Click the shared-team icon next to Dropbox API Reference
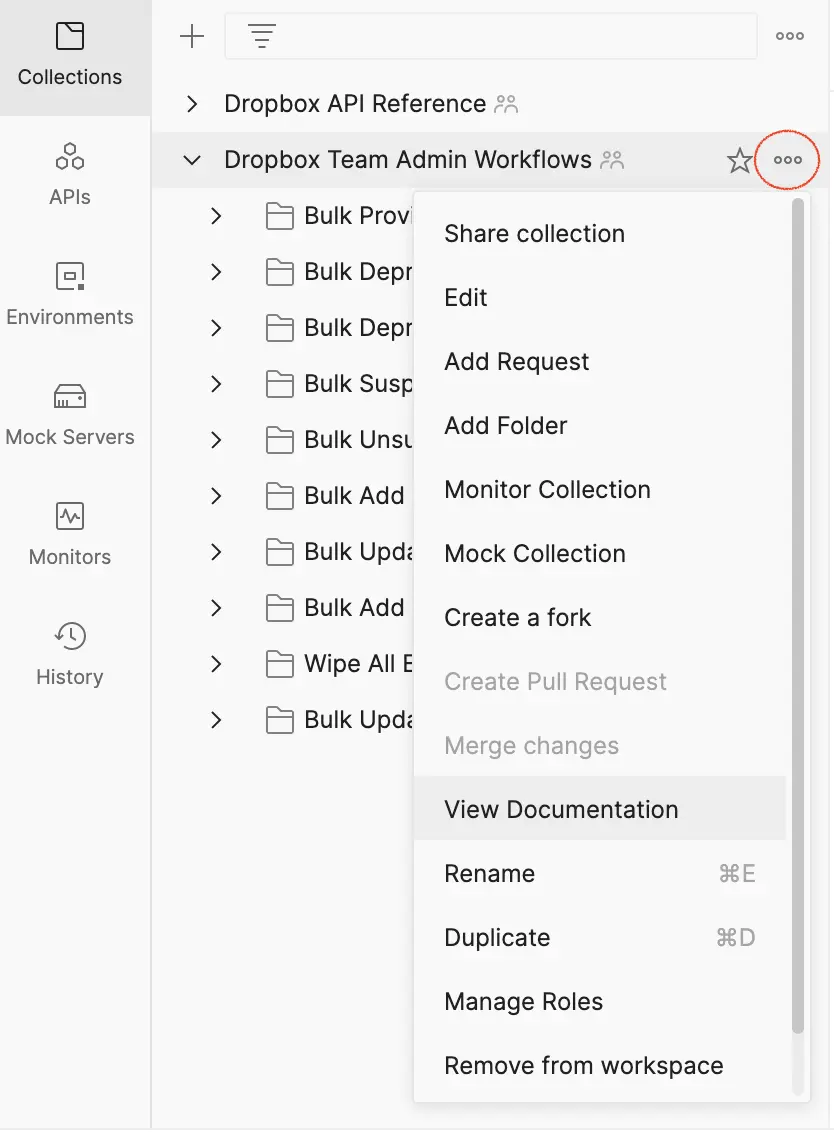Viewport: 834px width, 1134px height. (506, 104)
